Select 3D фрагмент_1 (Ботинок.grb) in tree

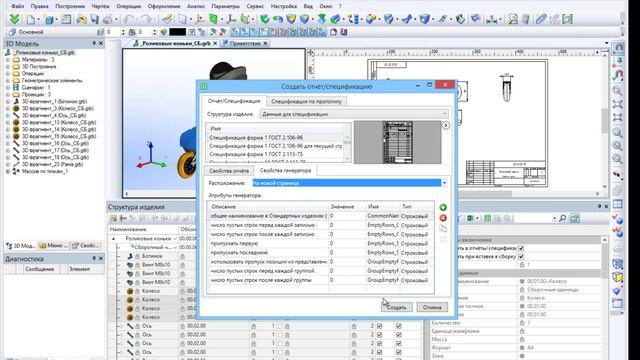(54, 101)
